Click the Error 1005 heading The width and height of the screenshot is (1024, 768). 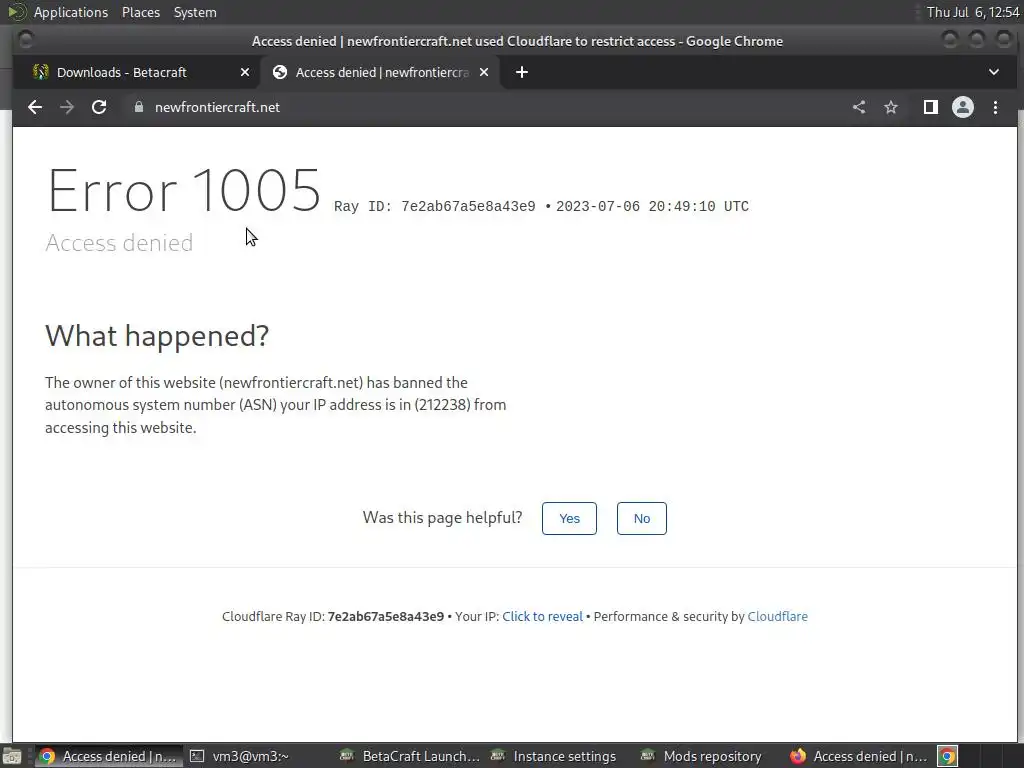(184, 191)
